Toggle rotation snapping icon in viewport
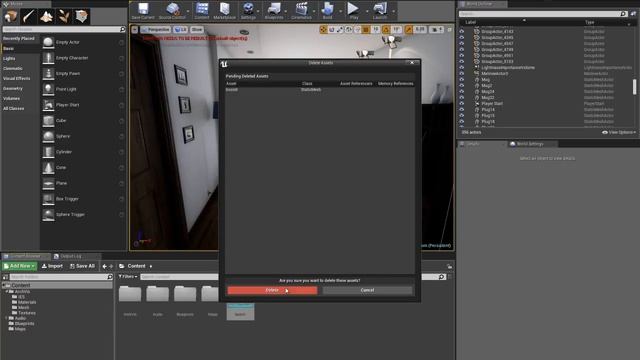Screen dimensions: 640x360 tap(386, 29)
